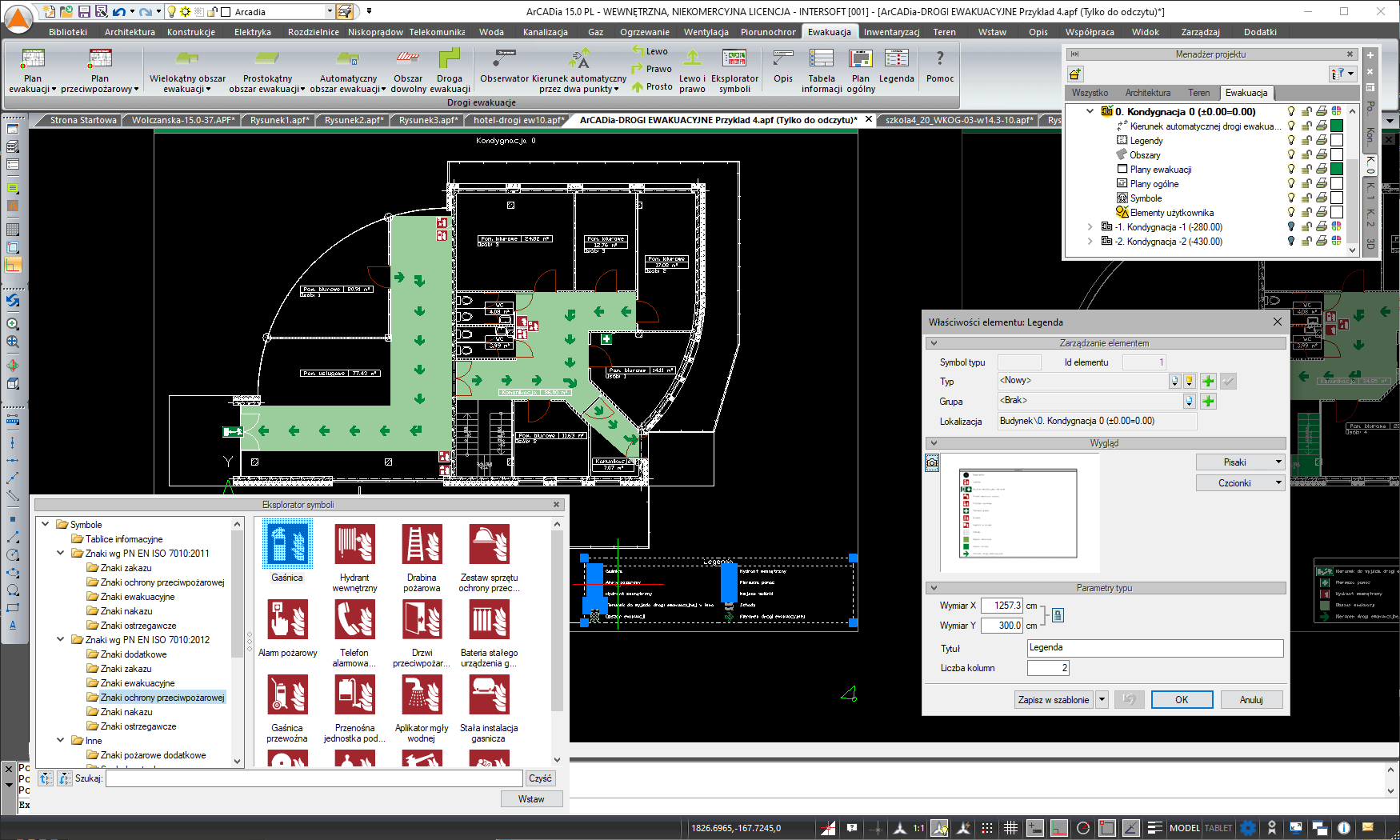Select the Drzwi przeciwpożarowe symbol
This screenshot has height=840, width=1400.
point(422,633)
